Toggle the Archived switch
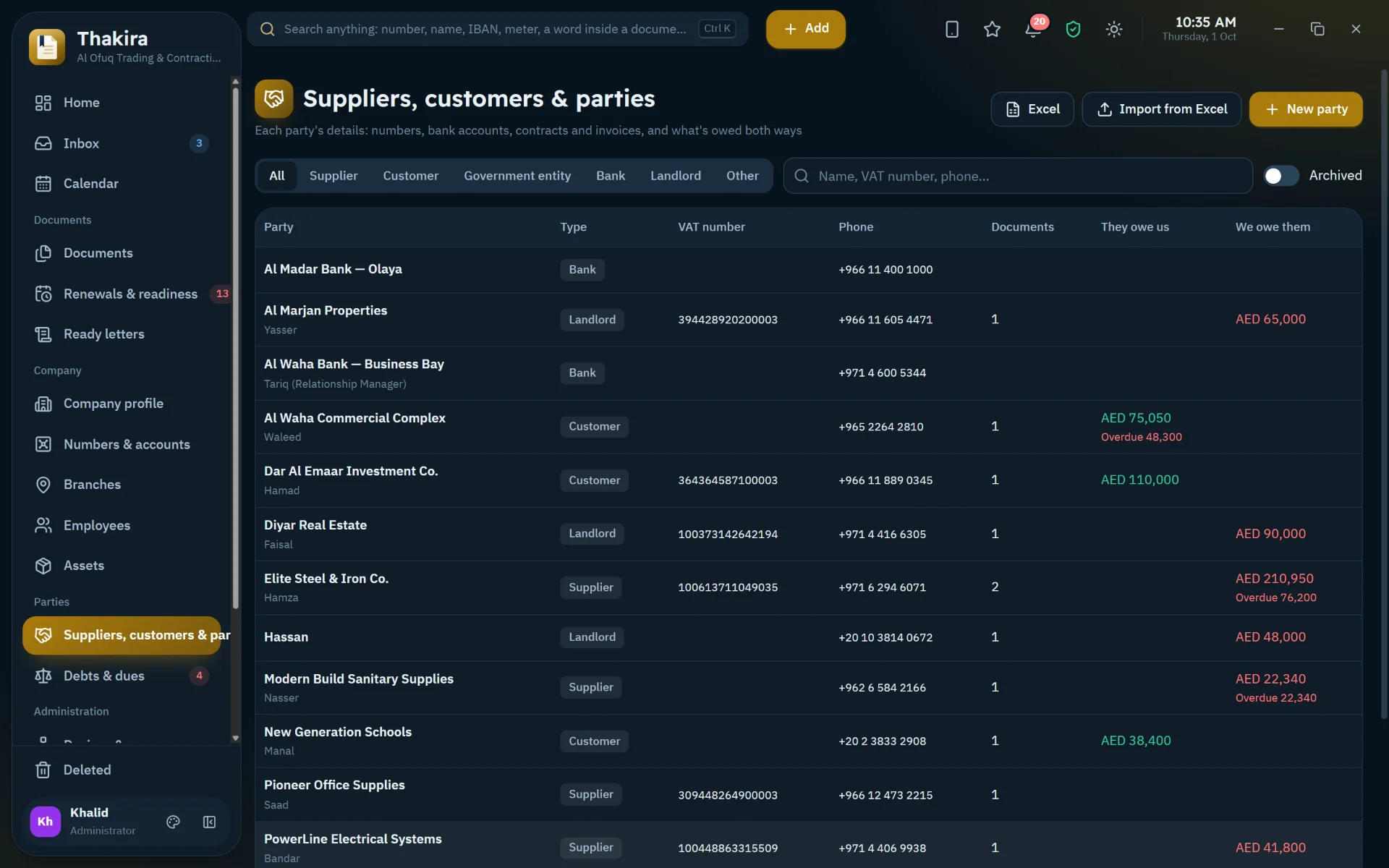 (1280, 176)
